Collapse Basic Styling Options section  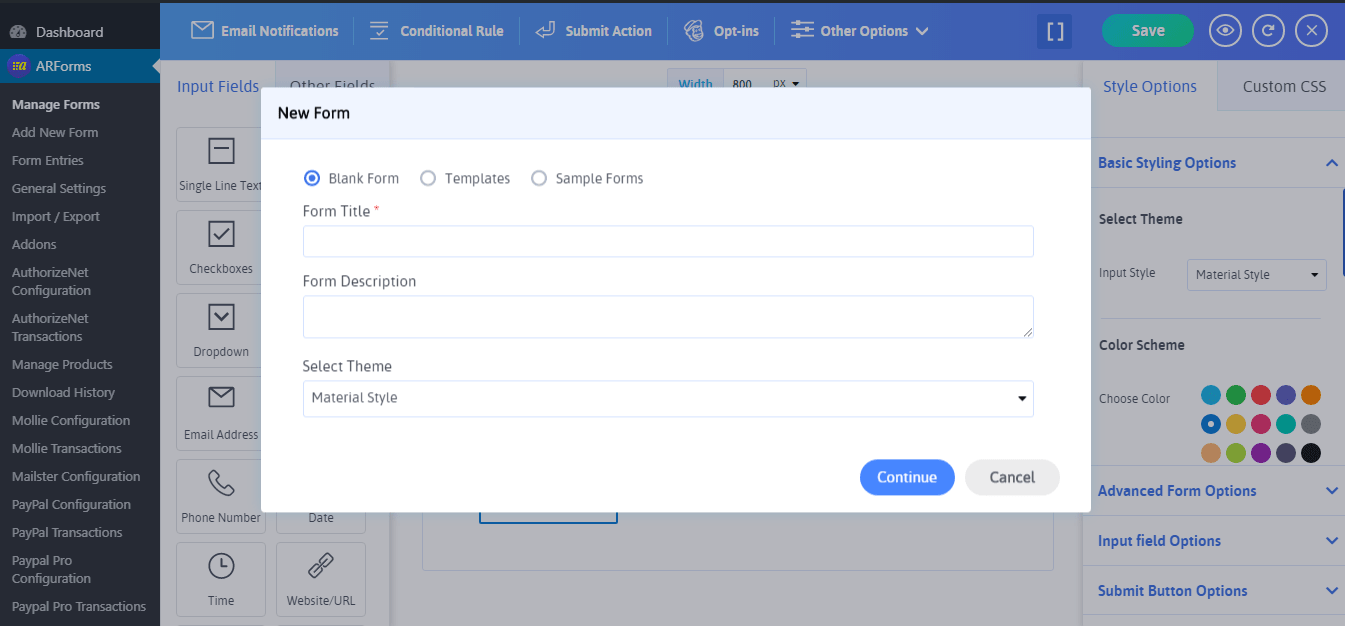tap(1331, 163)
